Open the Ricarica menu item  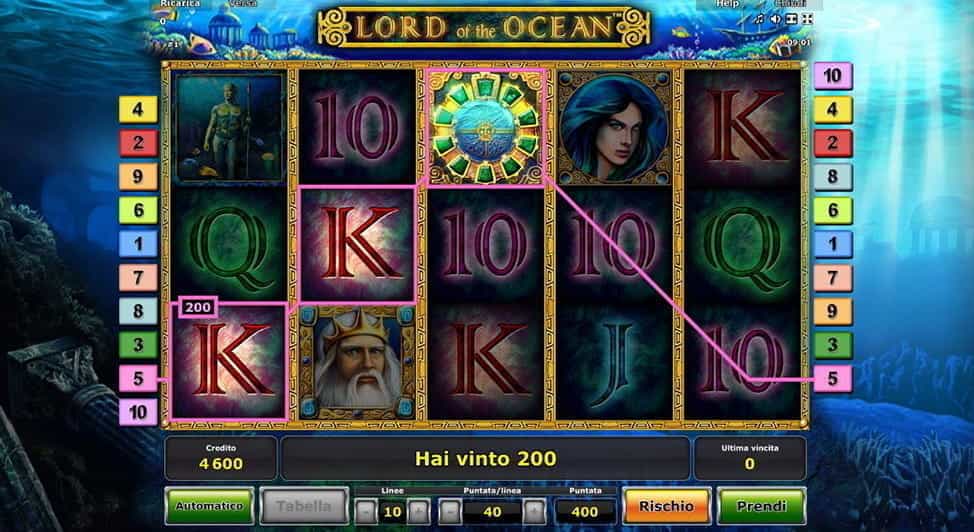pyautogui.click(x=180, y=4)
